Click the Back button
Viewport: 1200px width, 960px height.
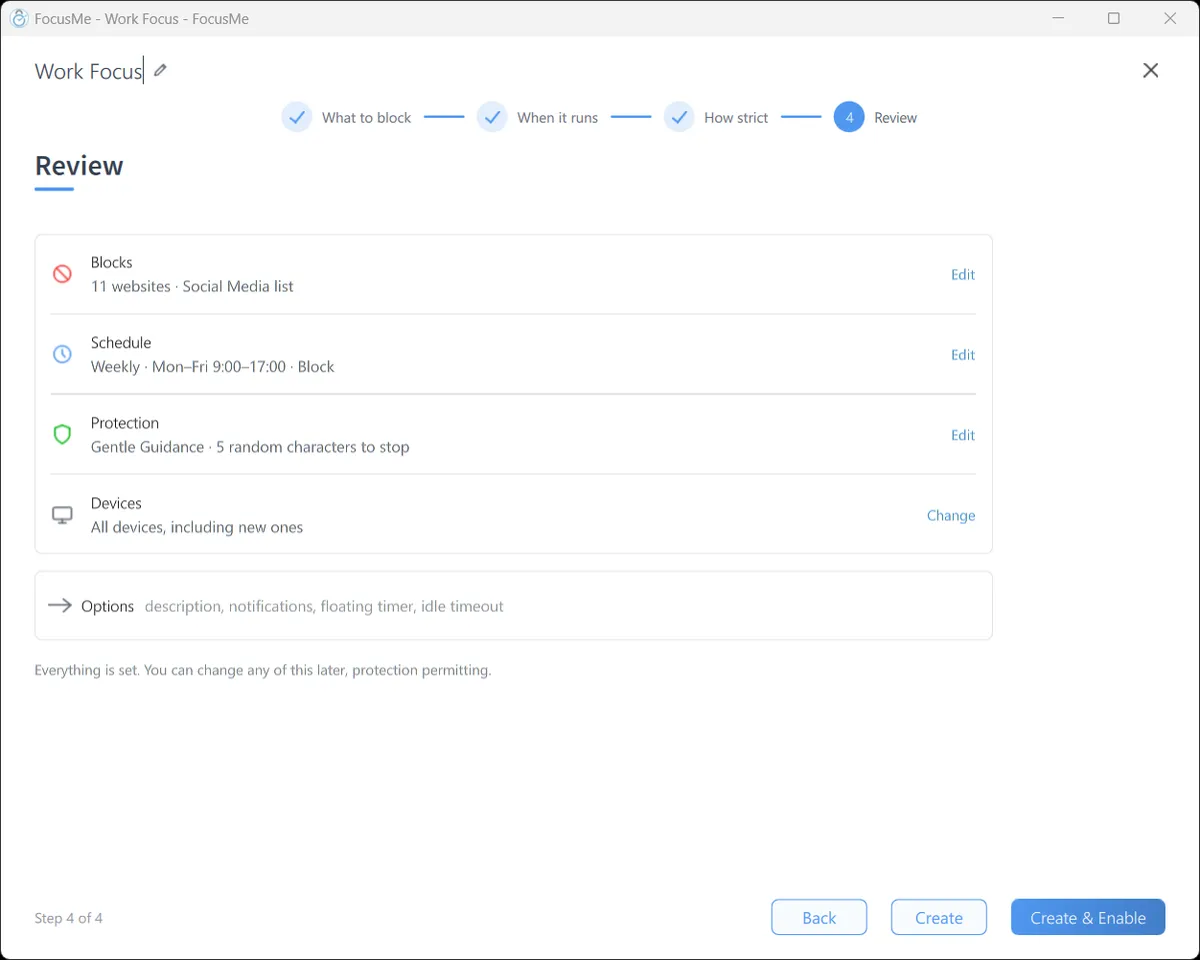click(x=819, y=917)
